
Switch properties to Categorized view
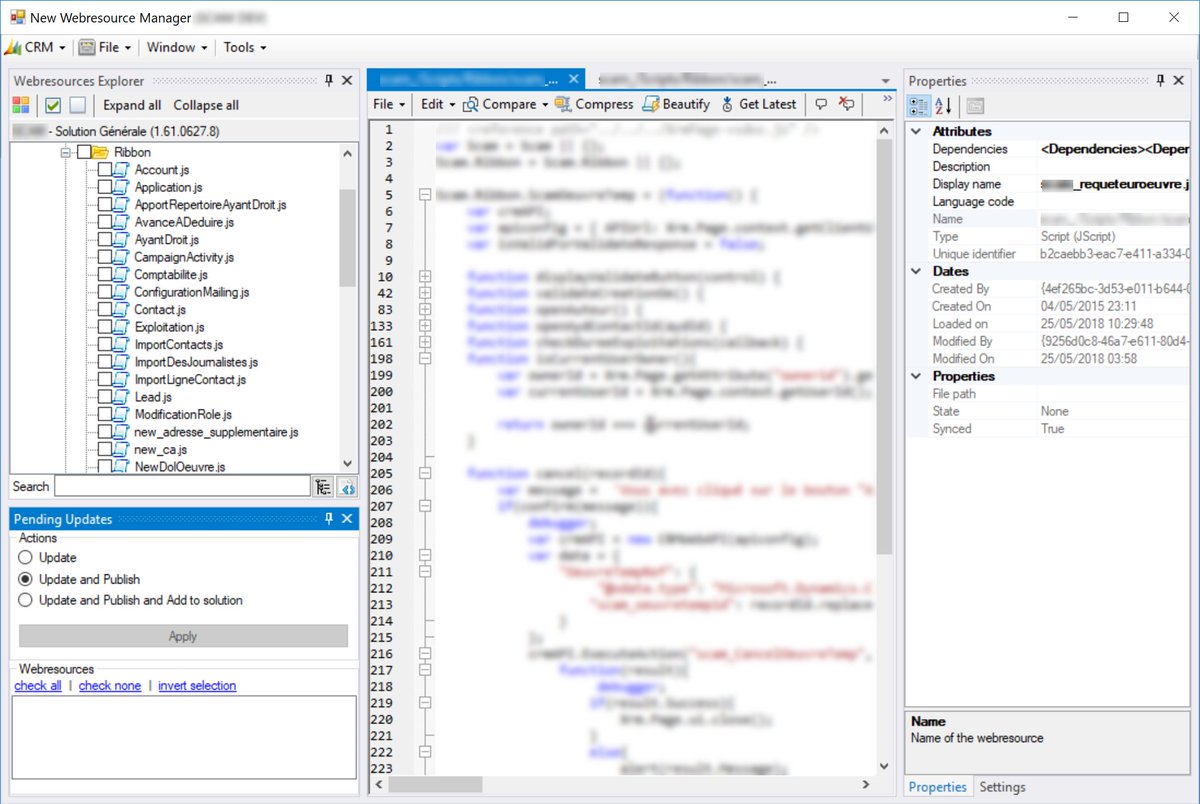point(918,106)
